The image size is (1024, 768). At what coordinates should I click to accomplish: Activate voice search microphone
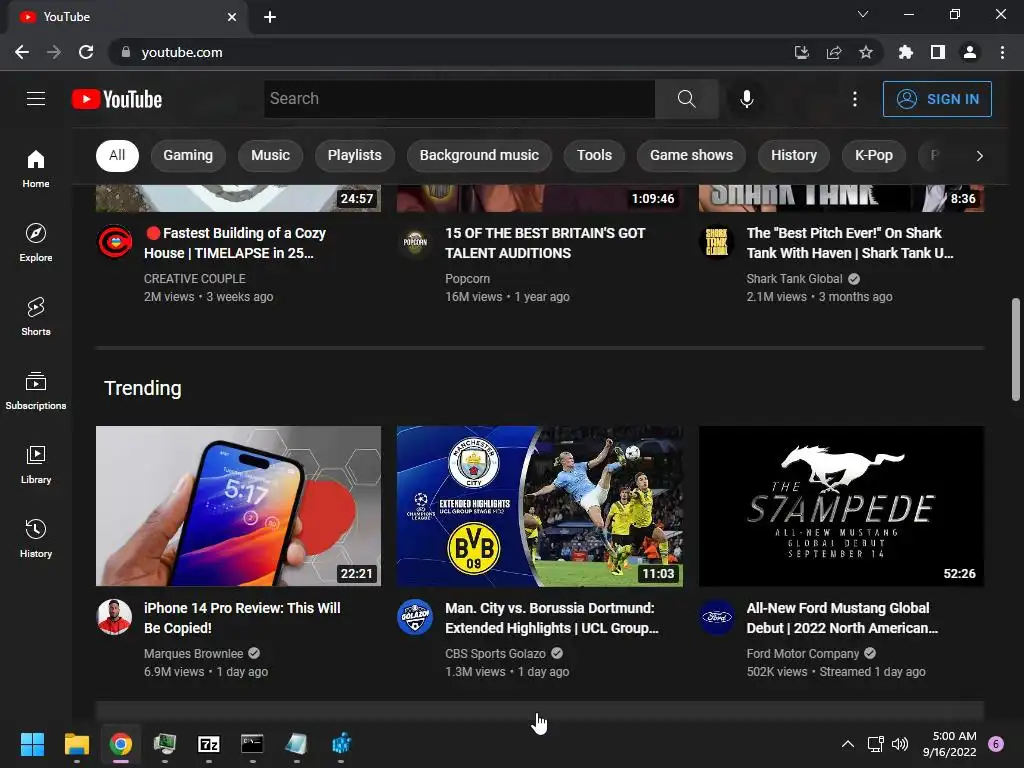(746, 99)
